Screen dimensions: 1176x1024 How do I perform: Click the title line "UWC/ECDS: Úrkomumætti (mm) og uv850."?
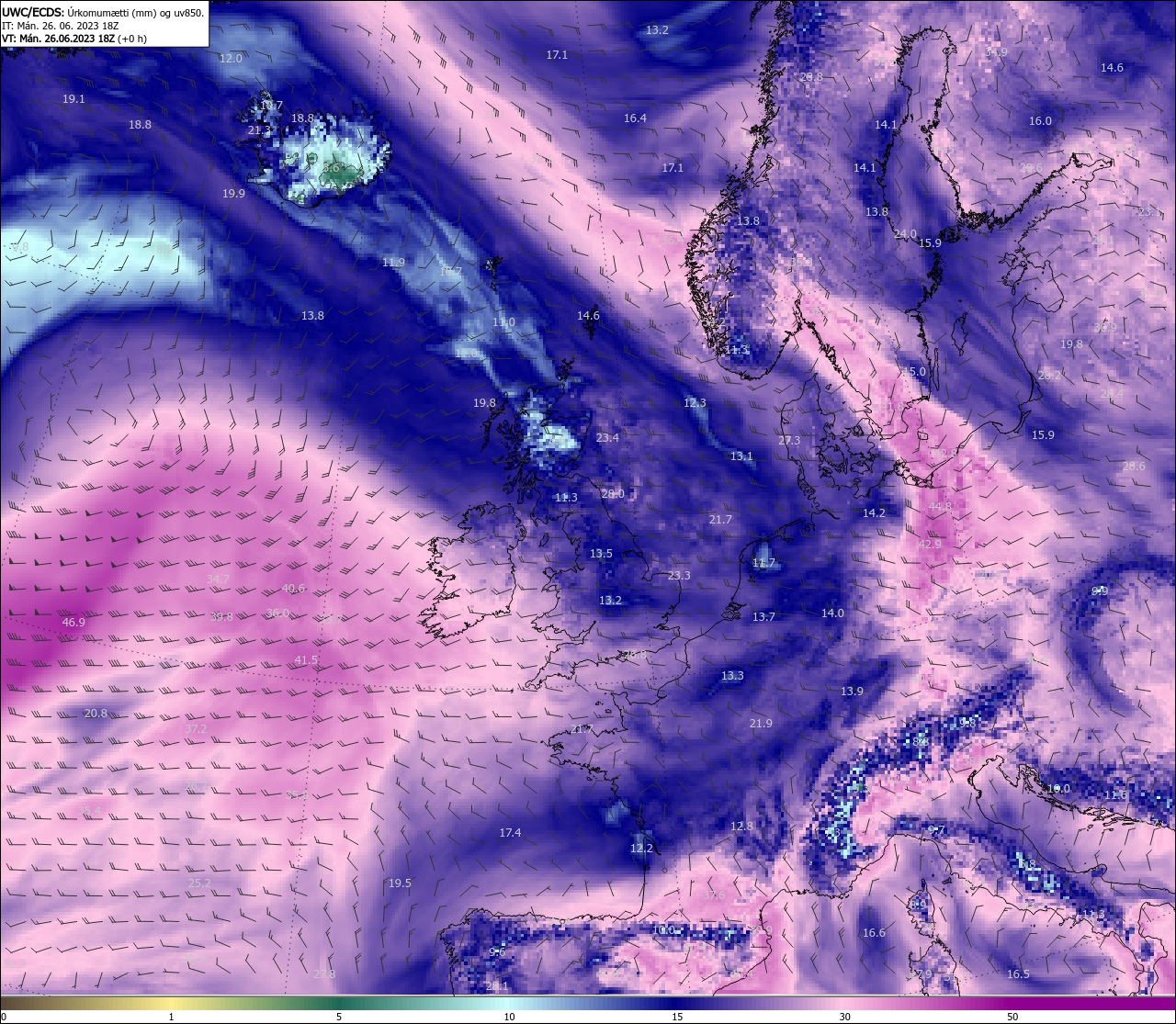click(104, 12)
